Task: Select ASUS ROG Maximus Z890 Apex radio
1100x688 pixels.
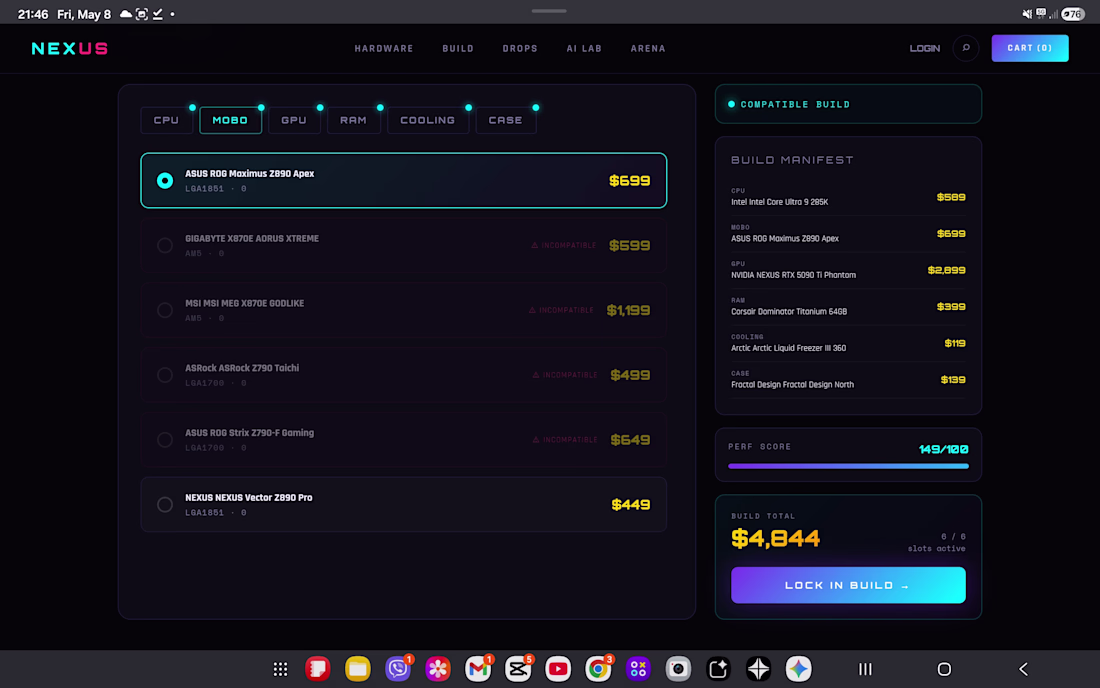Action: click(x=165, y=180)
